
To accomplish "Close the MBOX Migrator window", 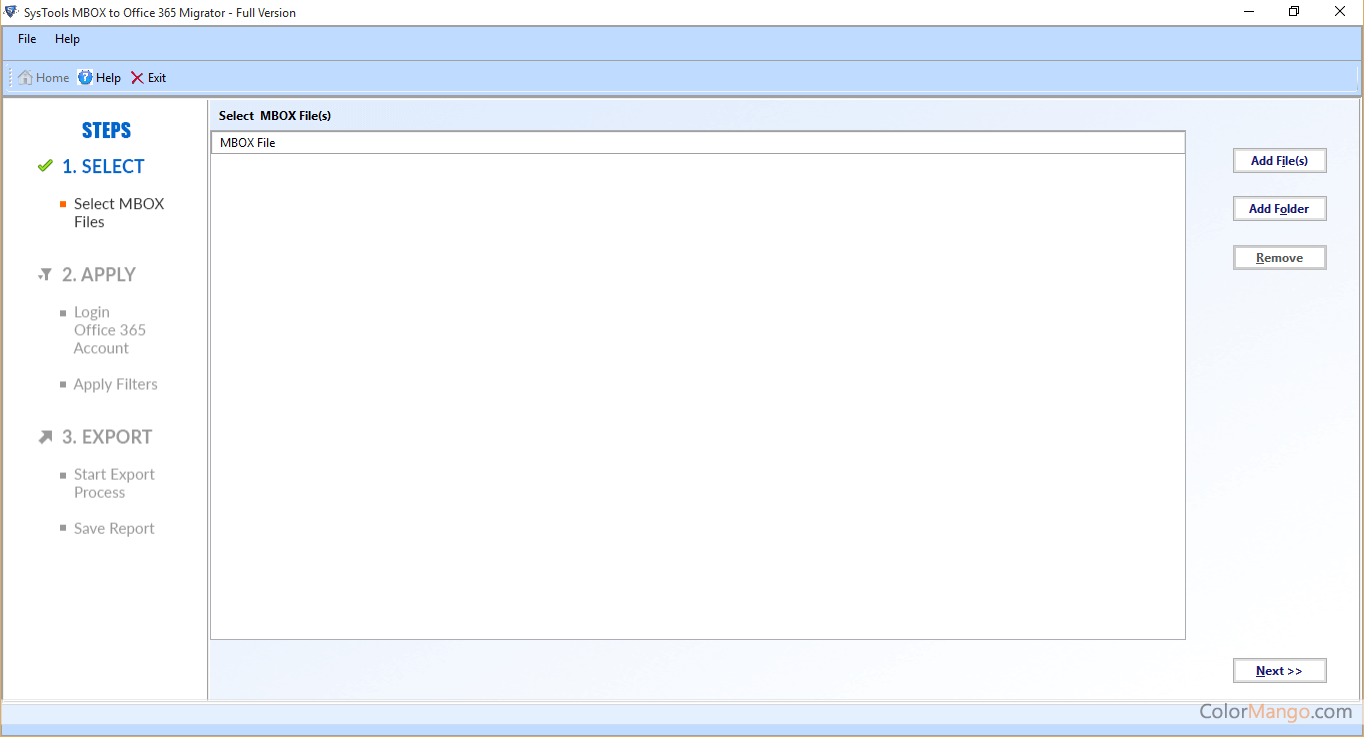I will coord(1340,12).
